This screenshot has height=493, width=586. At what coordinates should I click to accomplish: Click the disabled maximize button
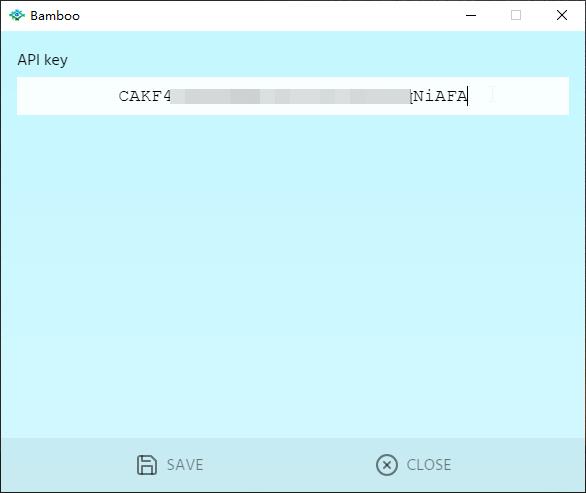[516, 15]
